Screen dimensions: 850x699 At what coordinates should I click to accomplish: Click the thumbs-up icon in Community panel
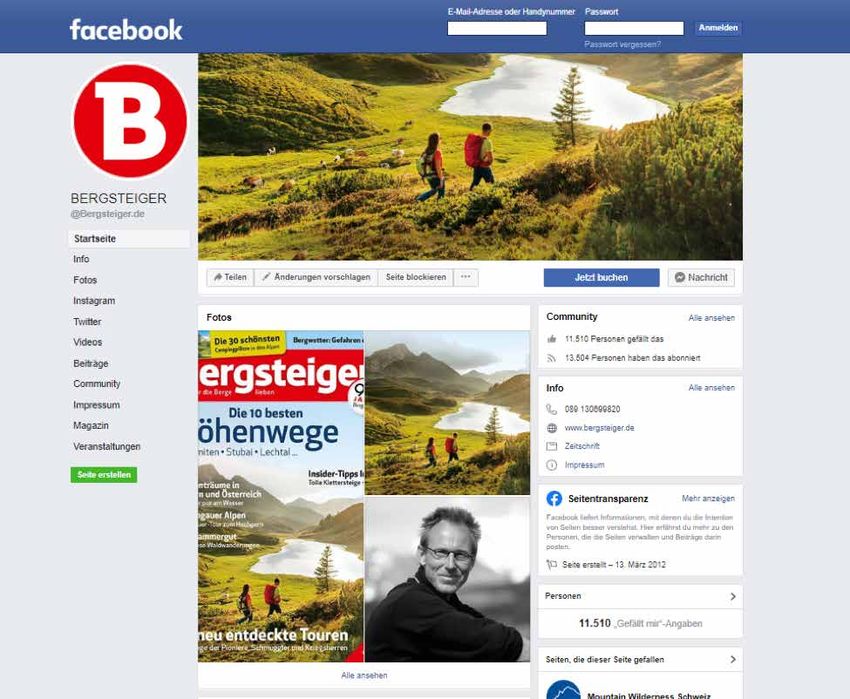point(552,339)
